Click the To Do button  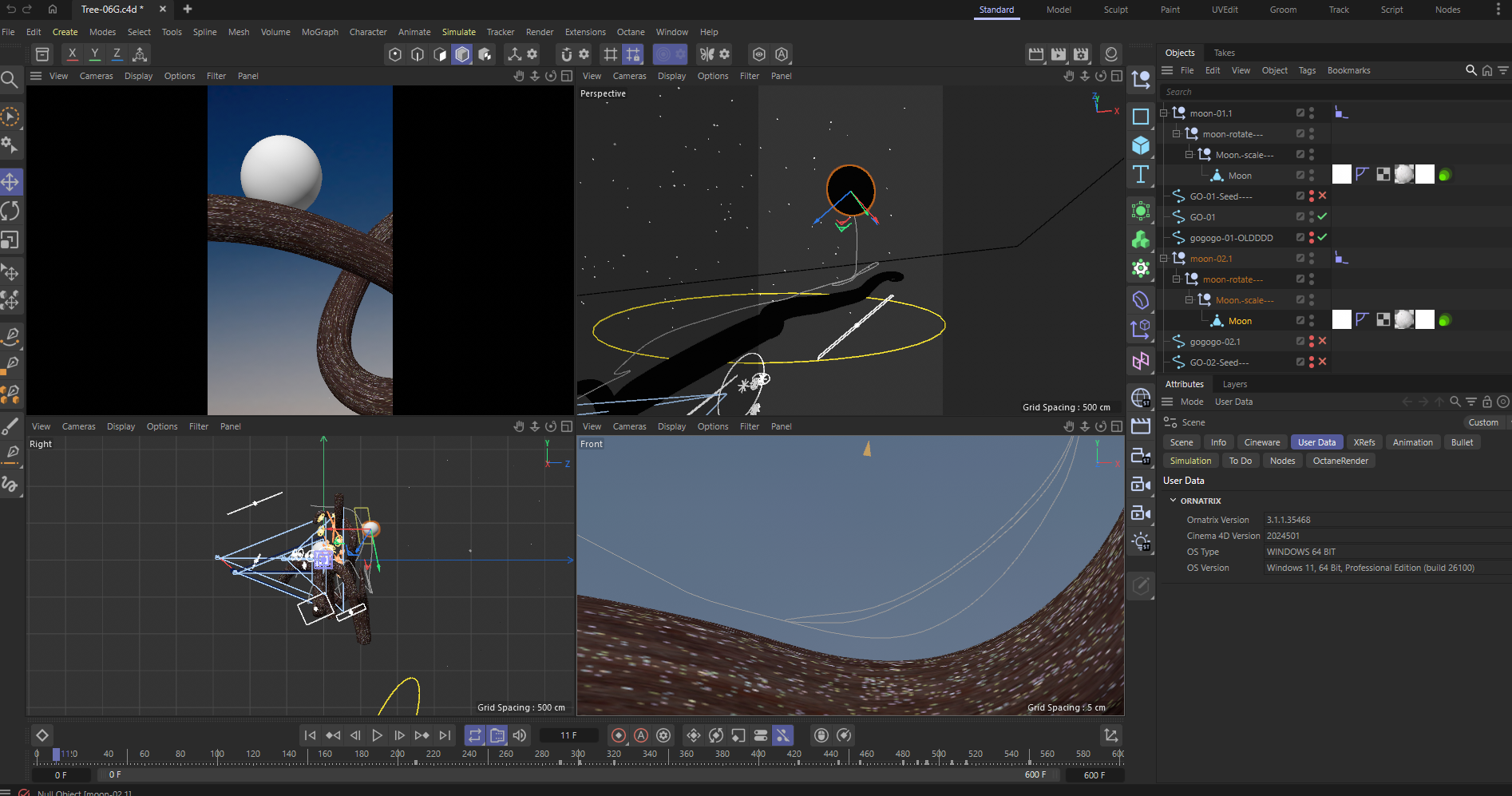tap(1240, 461)
